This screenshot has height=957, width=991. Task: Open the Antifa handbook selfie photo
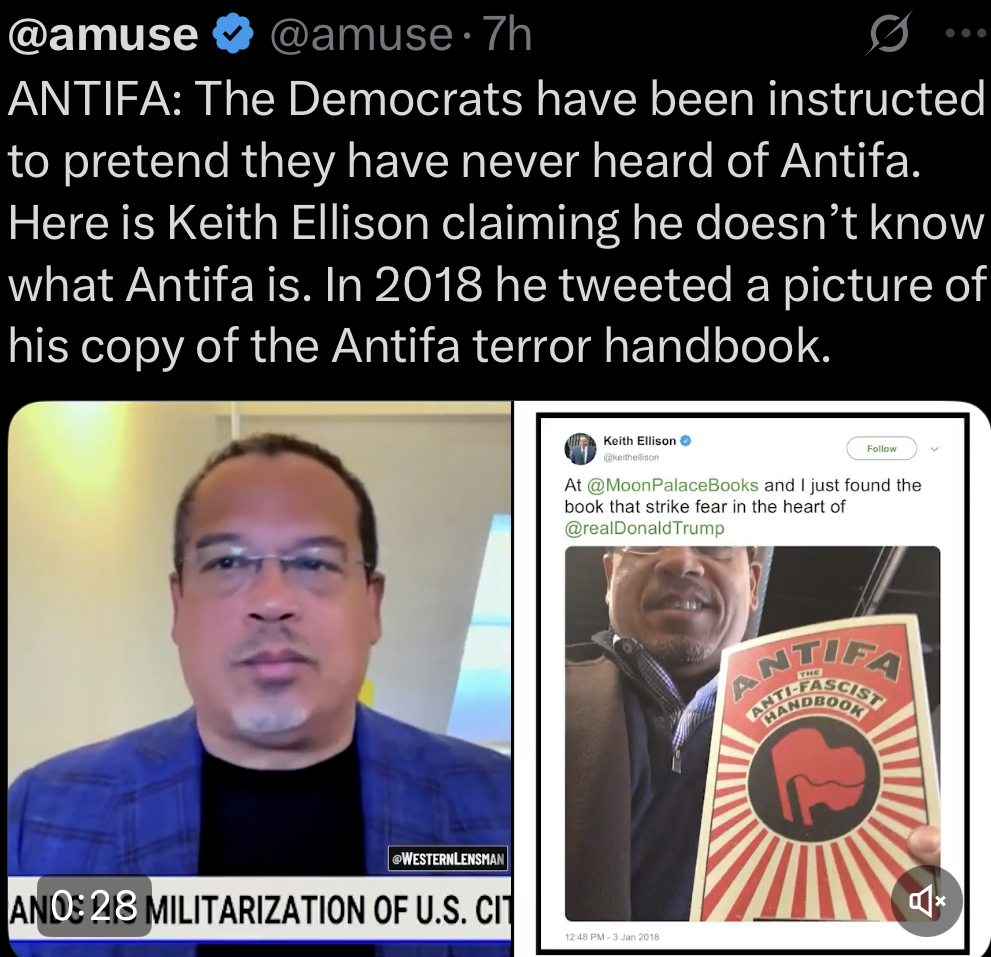(x=752, y=733)
